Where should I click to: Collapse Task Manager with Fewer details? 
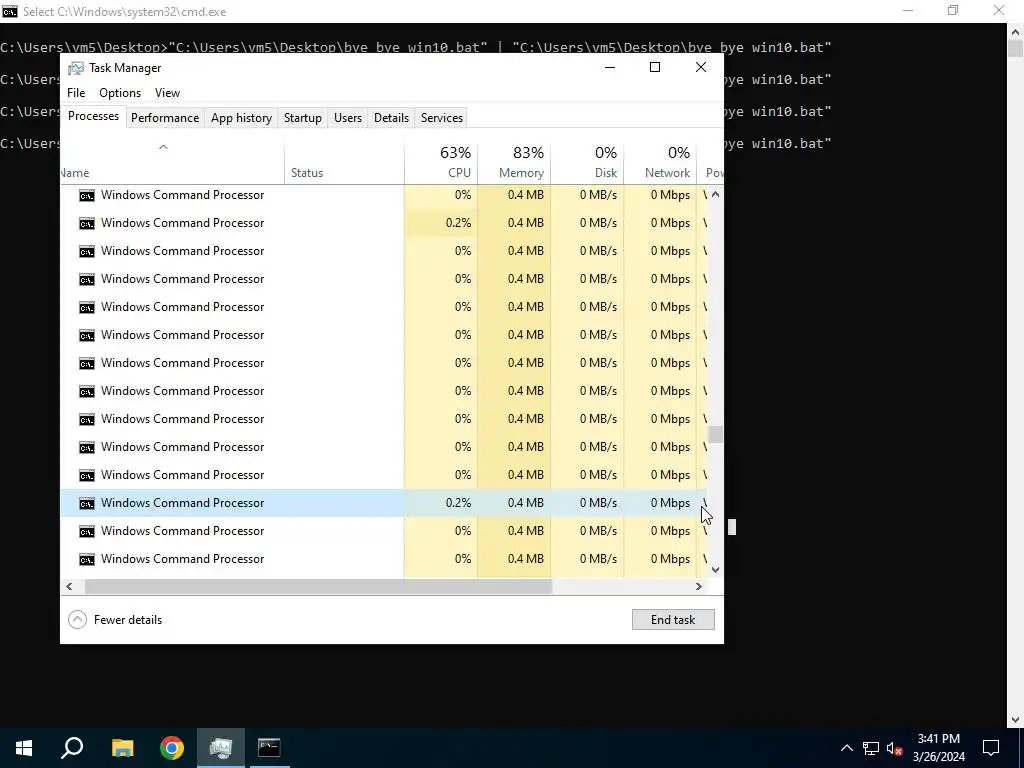coord(116,620)
